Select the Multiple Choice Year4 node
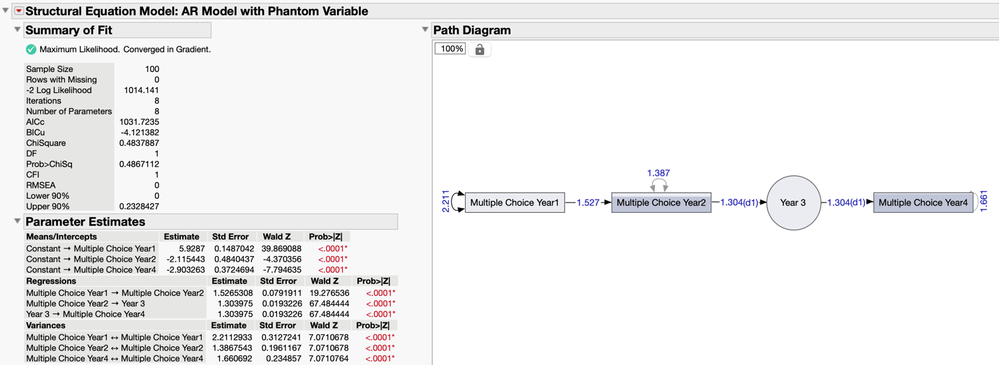Image resolution: width=999 pixels, height=365 pixels. [923, 203]
